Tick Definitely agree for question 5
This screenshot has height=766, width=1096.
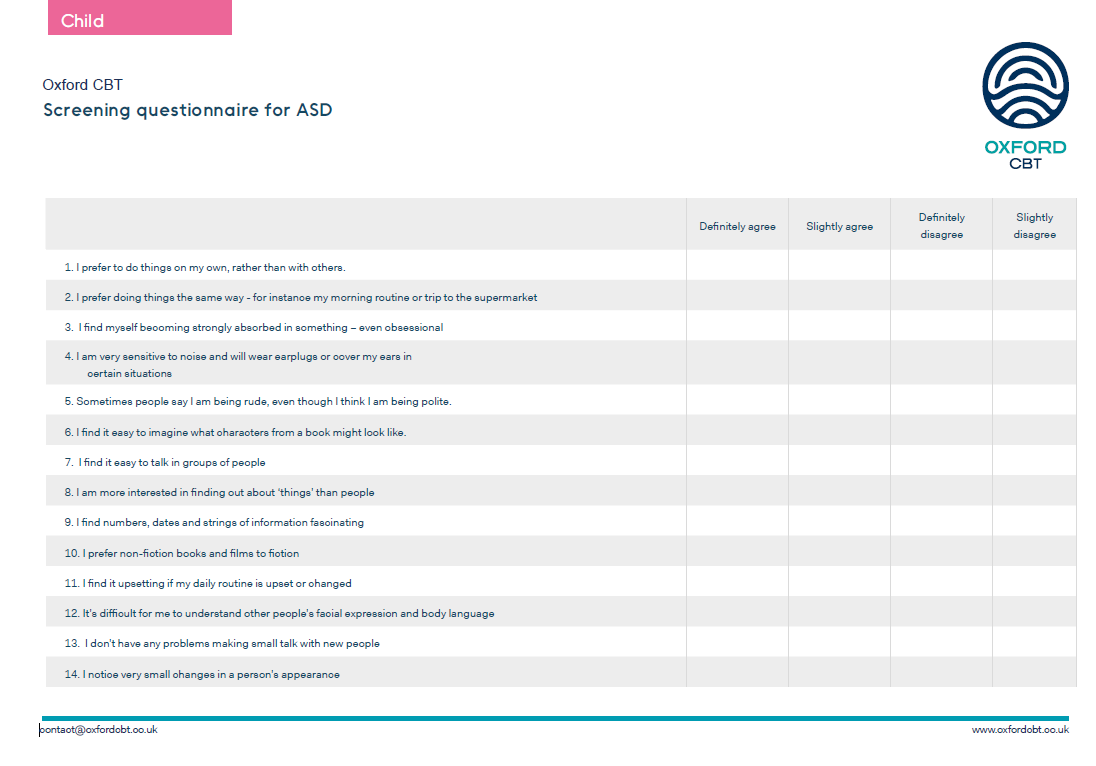pyautogui.click(x=737, y=401)
